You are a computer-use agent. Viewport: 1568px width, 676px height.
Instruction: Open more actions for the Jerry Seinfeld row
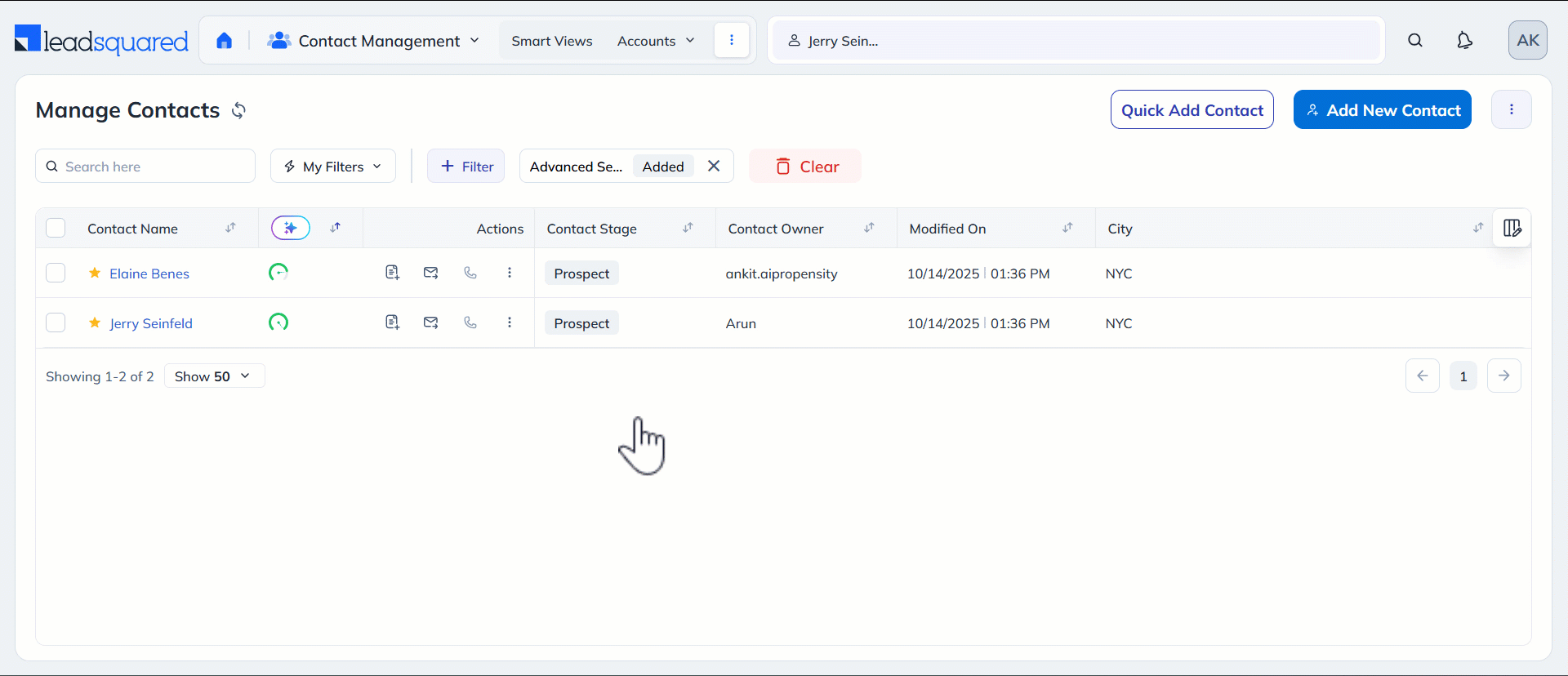(510, 322)
